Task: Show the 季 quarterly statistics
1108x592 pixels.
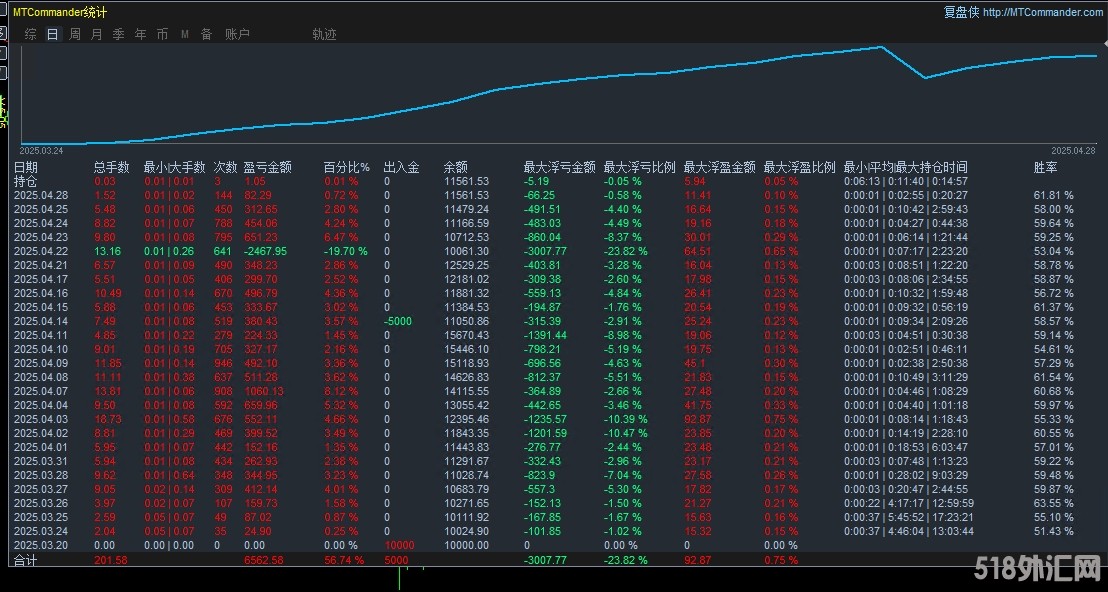Action: point(119,34)
